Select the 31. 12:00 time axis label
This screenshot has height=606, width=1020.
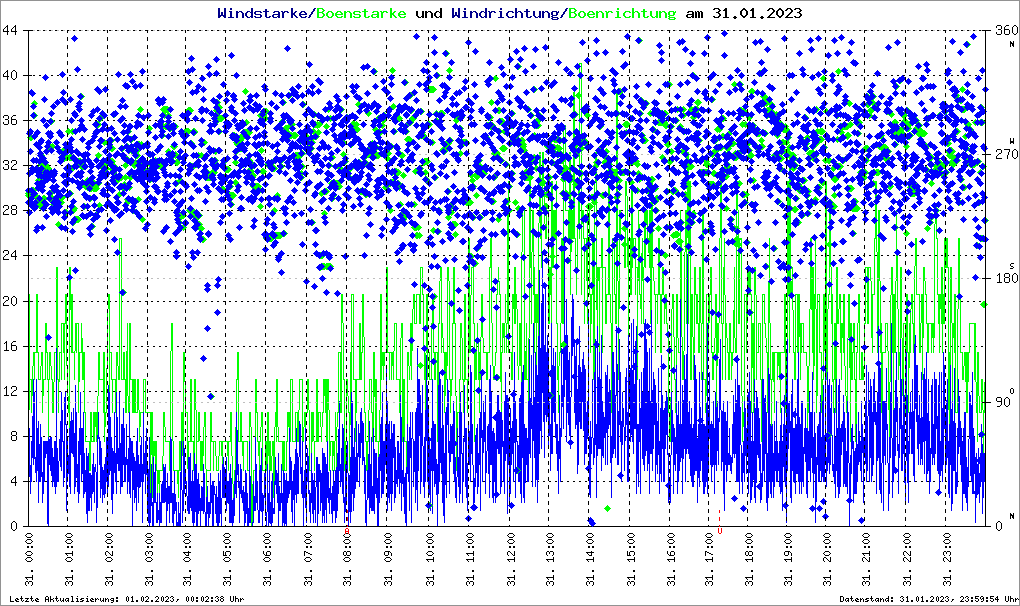[x=508, y=561]
